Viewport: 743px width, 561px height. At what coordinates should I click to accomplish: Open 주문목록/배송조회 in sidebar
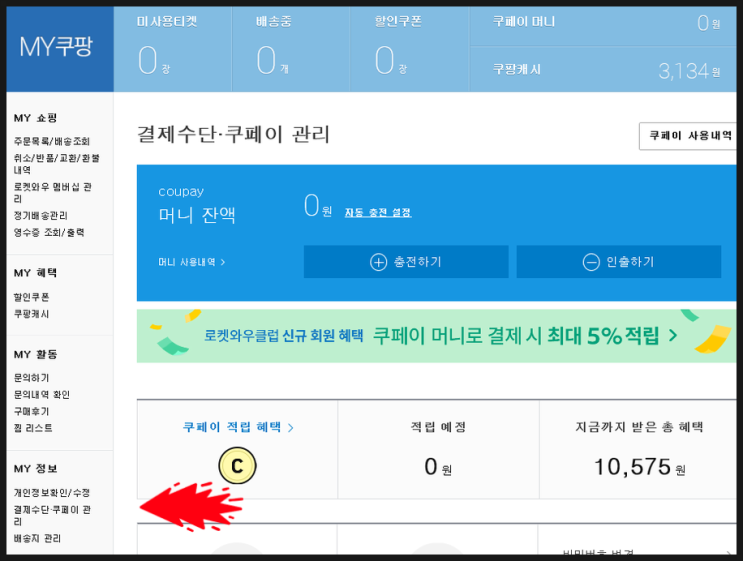tap(52, 141)
